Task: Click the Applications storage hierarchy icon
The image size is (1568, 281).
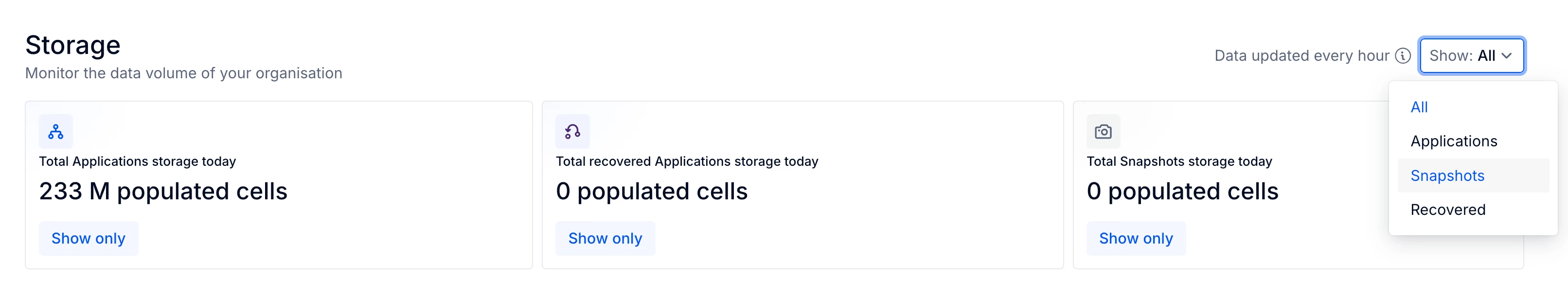Action: pyautogui.click(x=56, y=131)
